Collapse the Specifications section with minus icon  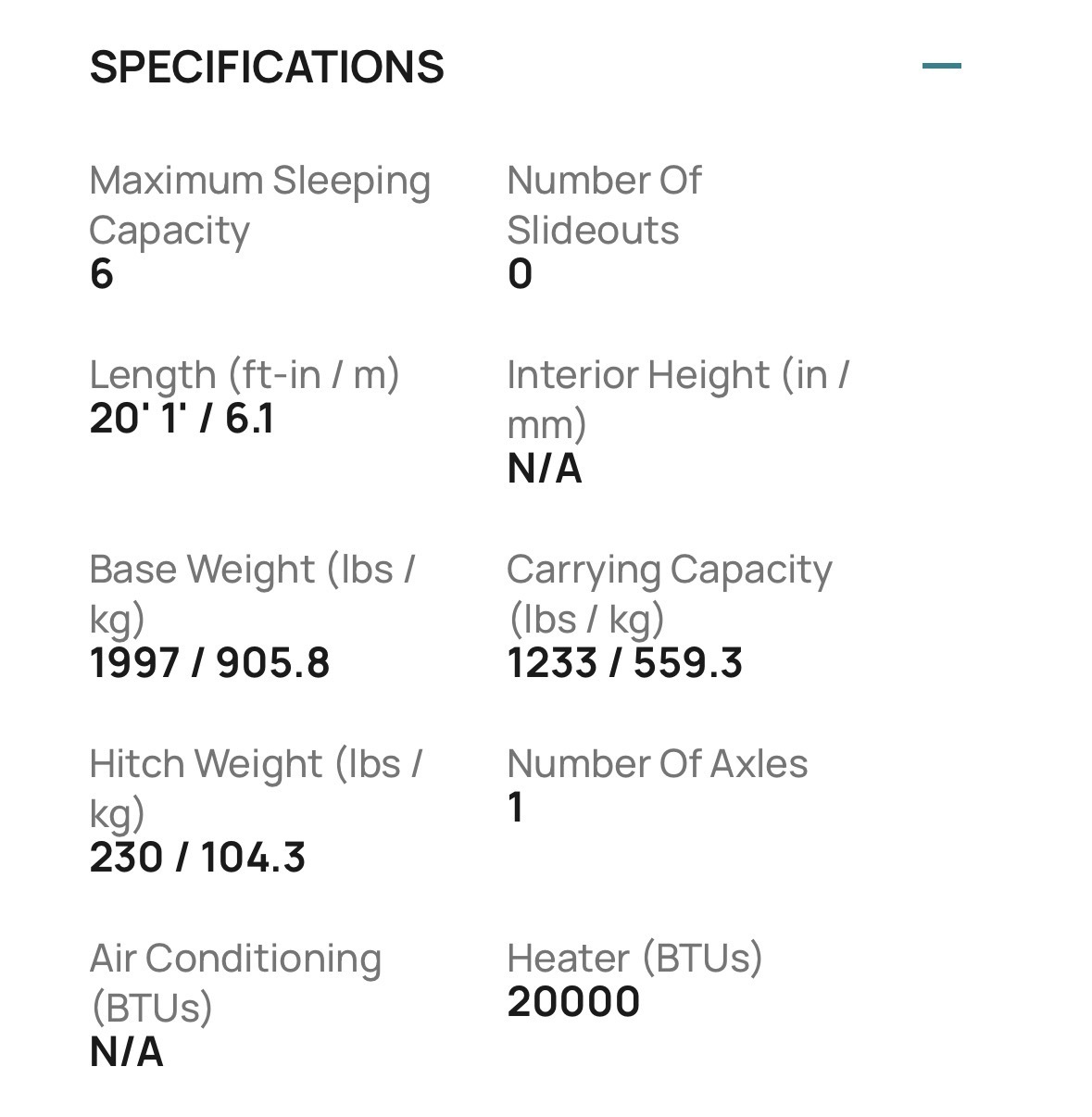tap(942, 66)
